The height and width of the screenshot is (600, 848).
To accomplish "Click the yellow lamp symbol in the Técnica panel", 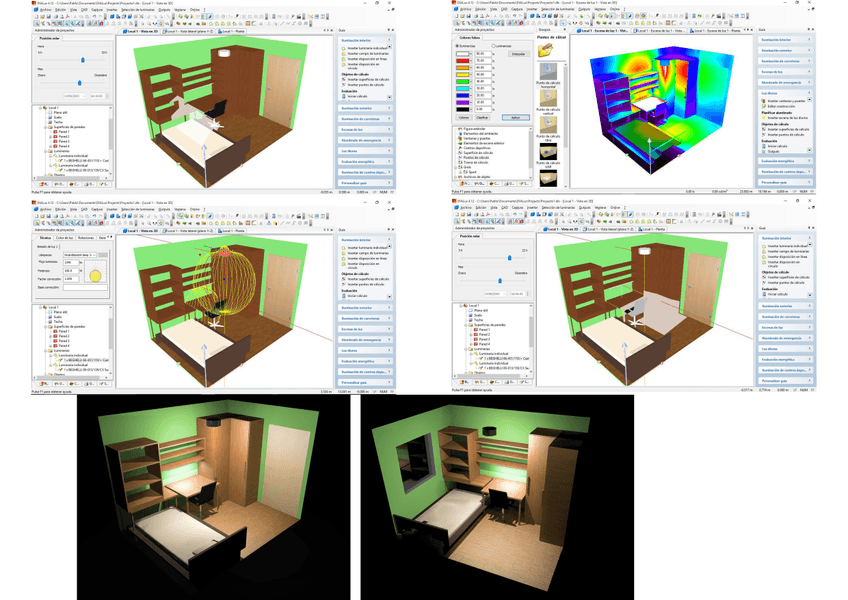I will pyautogui.click(x=96, y=275).
